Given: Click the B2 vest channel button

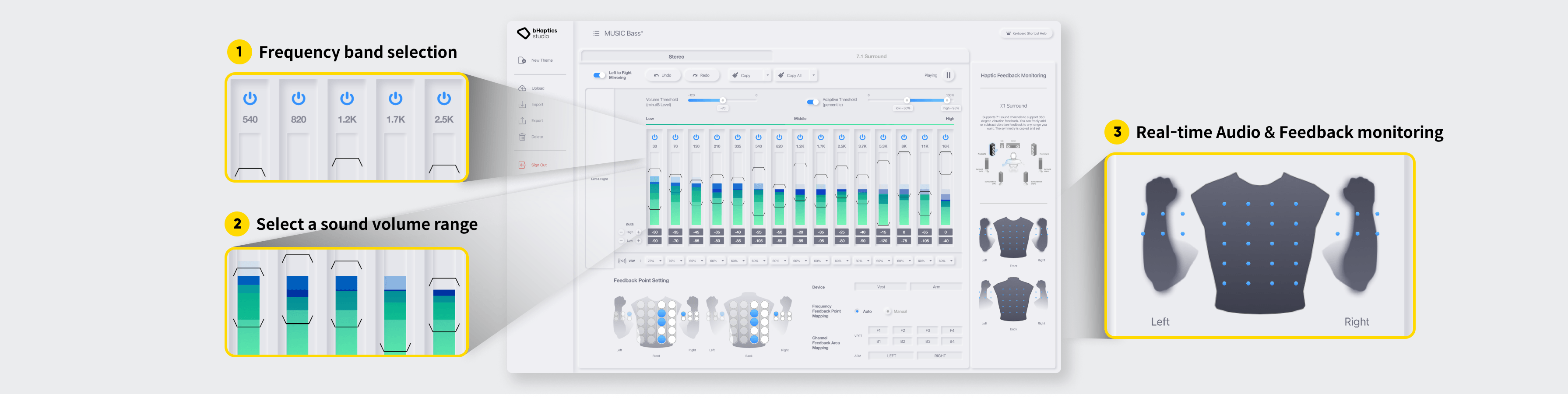Looking at the screenshot, I should [x=903, y=342].
